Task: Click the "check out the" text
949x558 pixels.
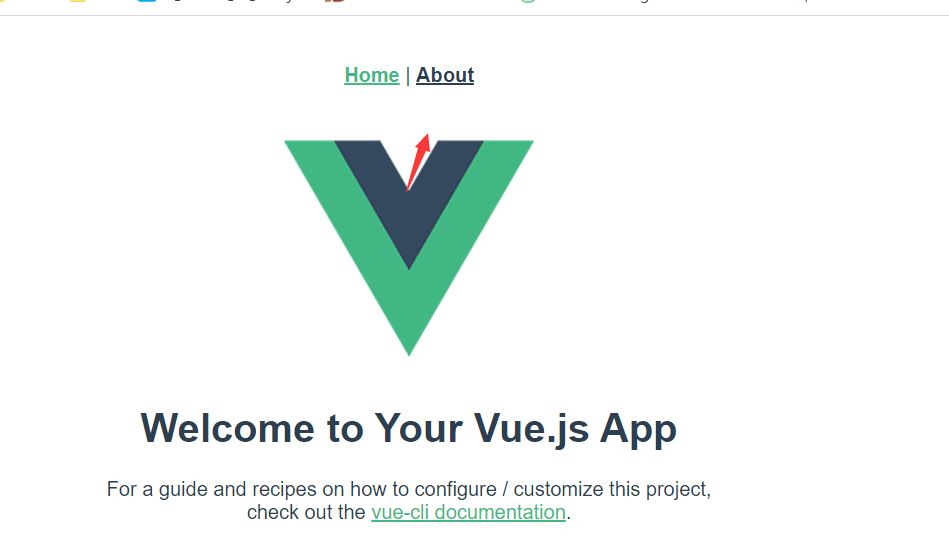Action: coord(306,512)
